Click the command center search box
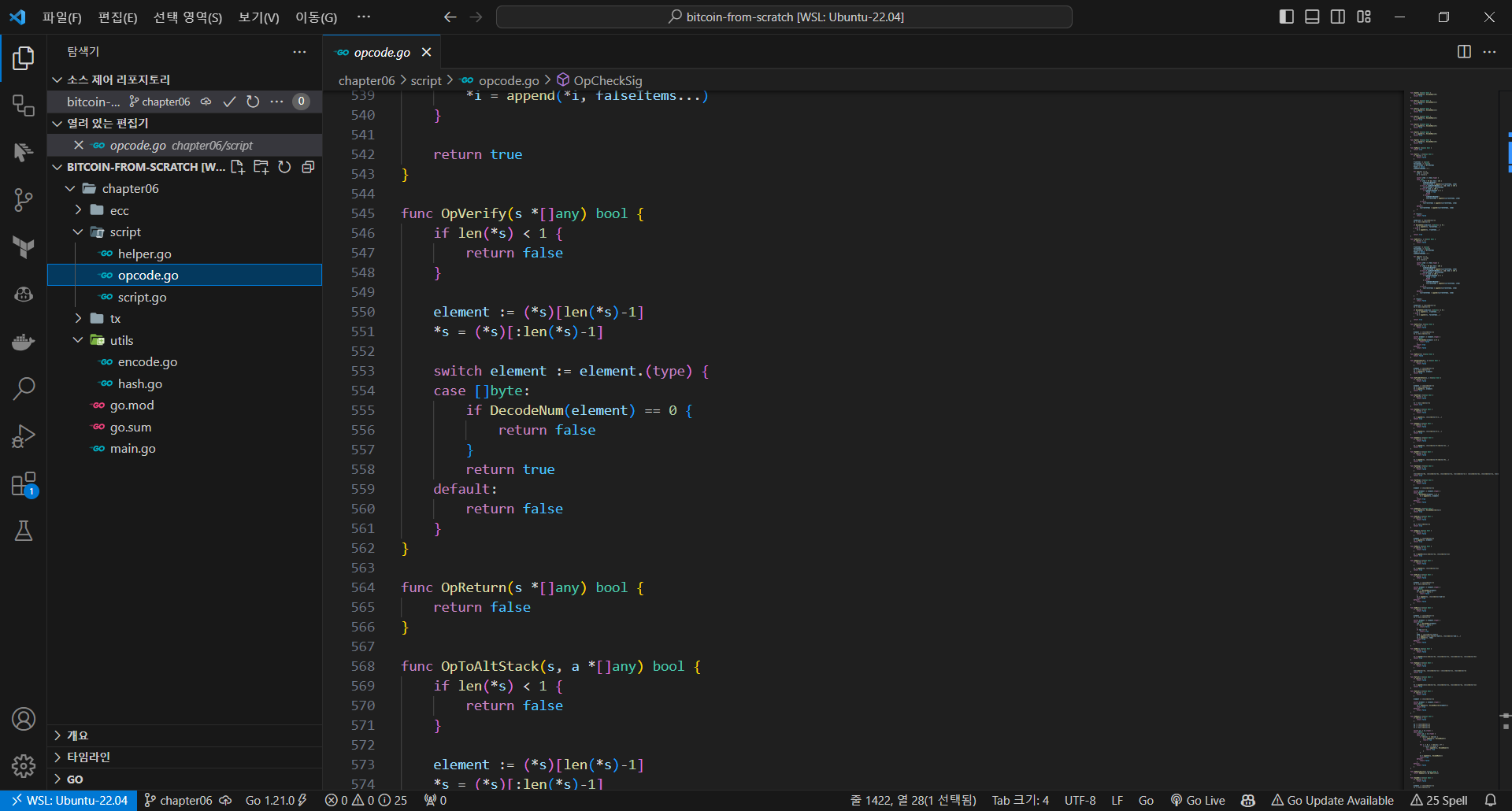Image resolution: width=1512 pixels, height=811 pixels. click(784, 17)
